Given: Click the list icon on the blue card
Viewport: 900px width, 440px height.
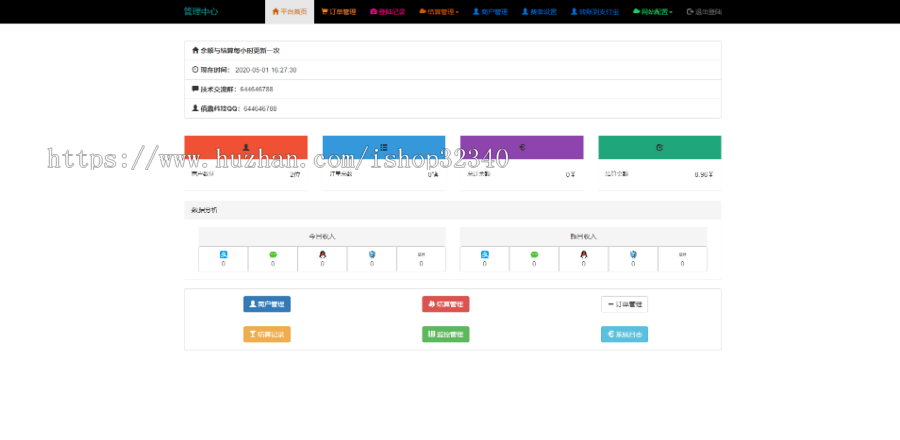Looking at the screenshot, I should point(384,147).
